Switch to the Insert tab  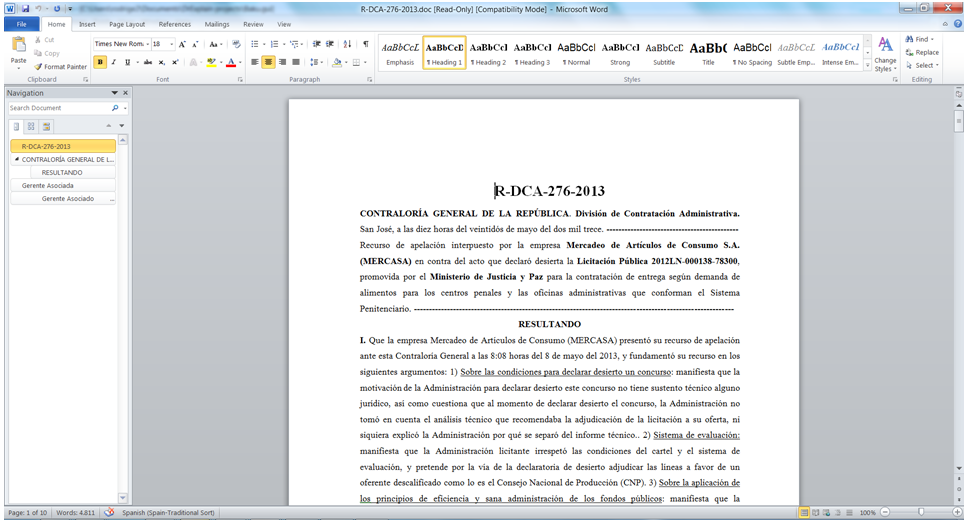(x=87, y=24)
